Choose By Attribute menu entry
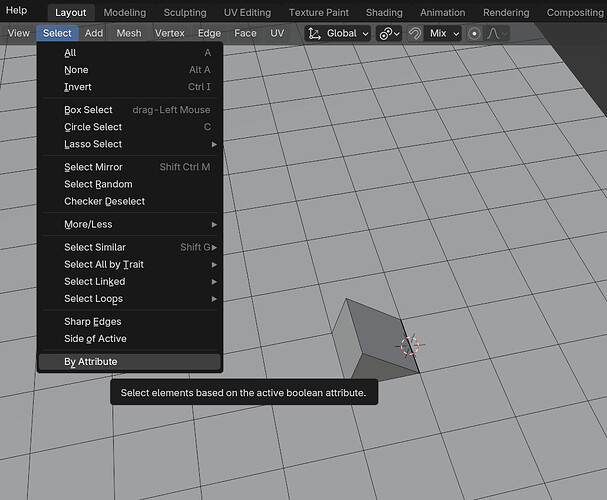Image resolution: width=607 pixels, height=500 pixels. pyautogui.click(x=130, y=362)
